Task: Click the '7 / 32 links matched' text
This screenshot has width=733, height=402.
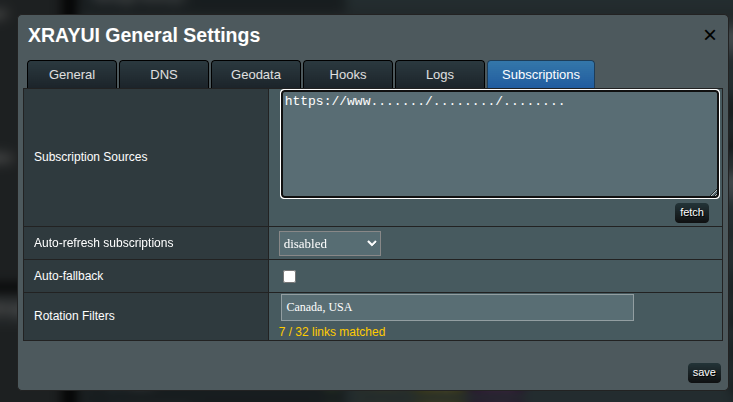Action: pos(332,332)
